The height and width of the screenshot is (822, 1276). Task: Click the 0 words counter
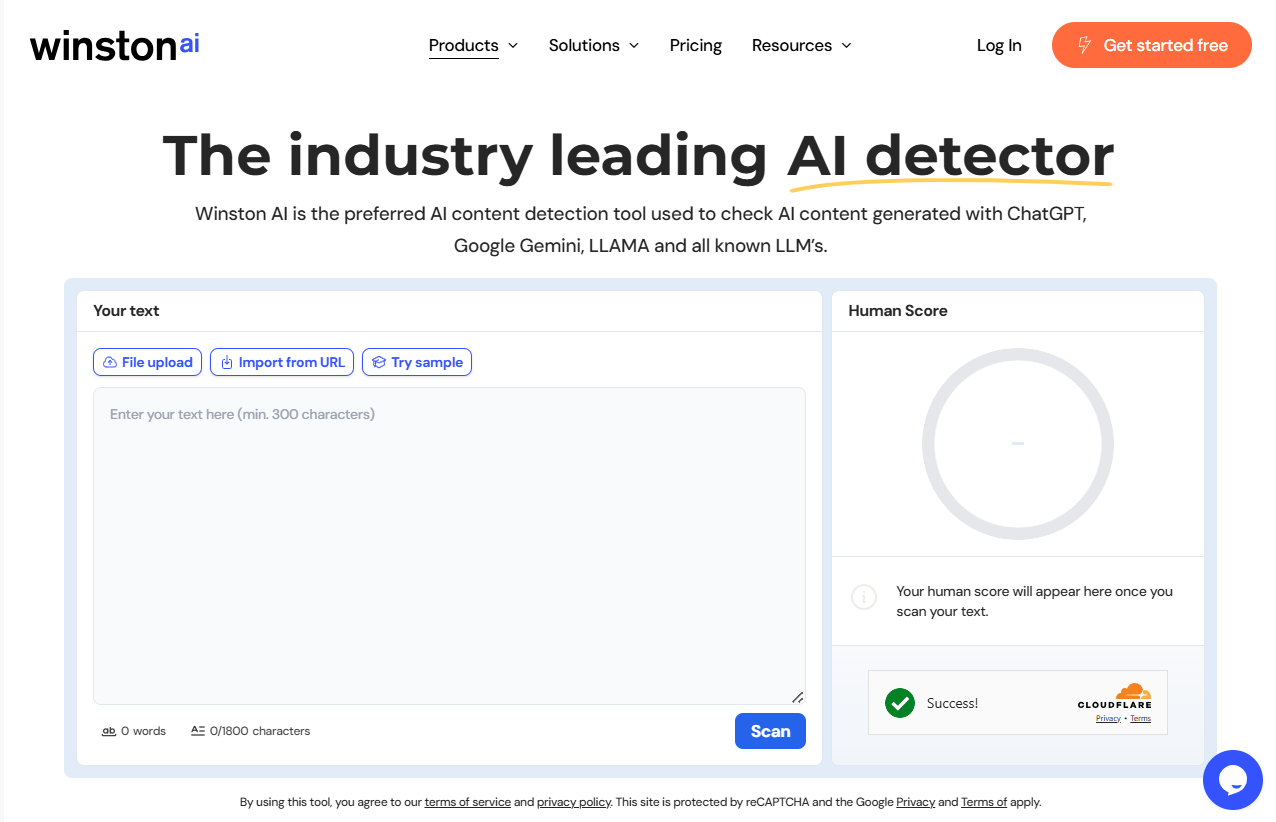(x=143, y=731)
